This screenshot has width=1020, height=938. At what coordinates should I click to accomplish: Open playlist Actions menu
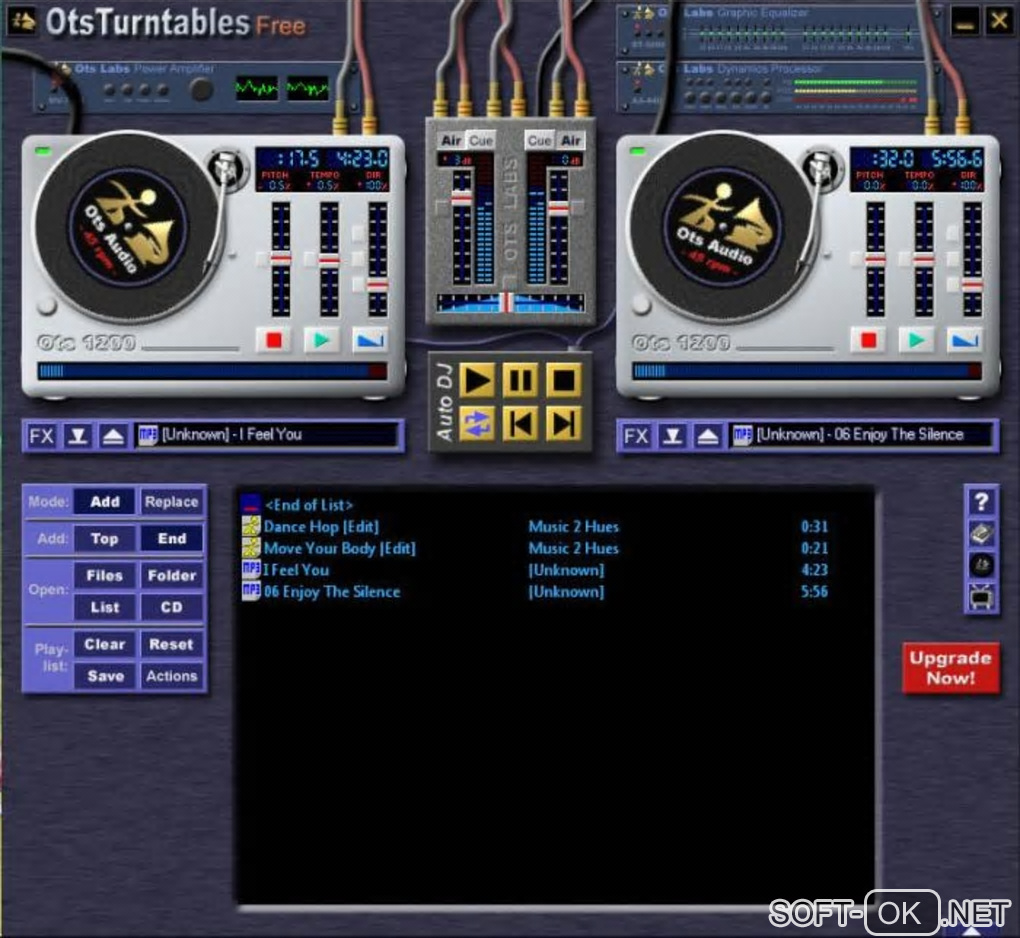pos(172,676)
